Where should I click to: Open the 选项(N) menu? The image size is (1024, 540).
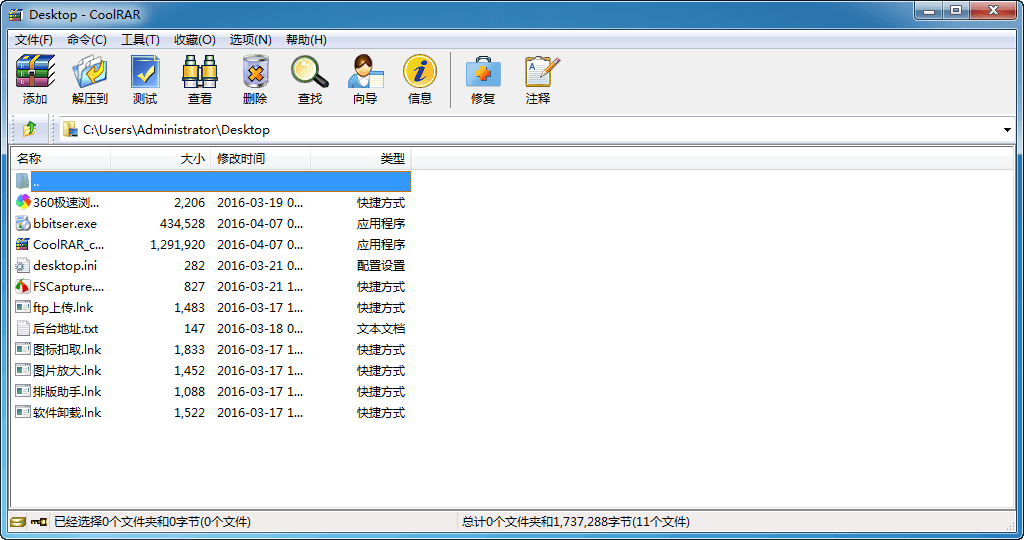(250, 40)
